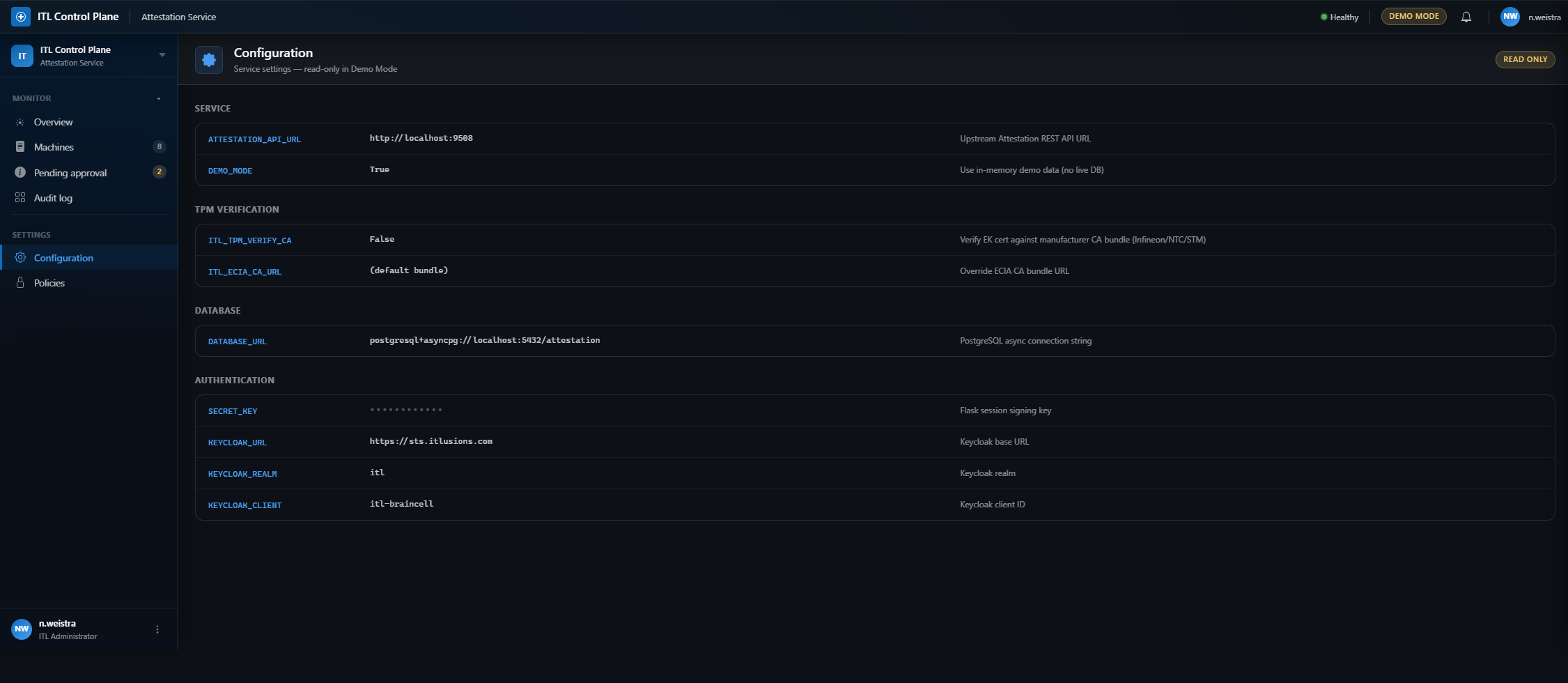Click the ITL Control Plane logo icon

click(21, 17)
